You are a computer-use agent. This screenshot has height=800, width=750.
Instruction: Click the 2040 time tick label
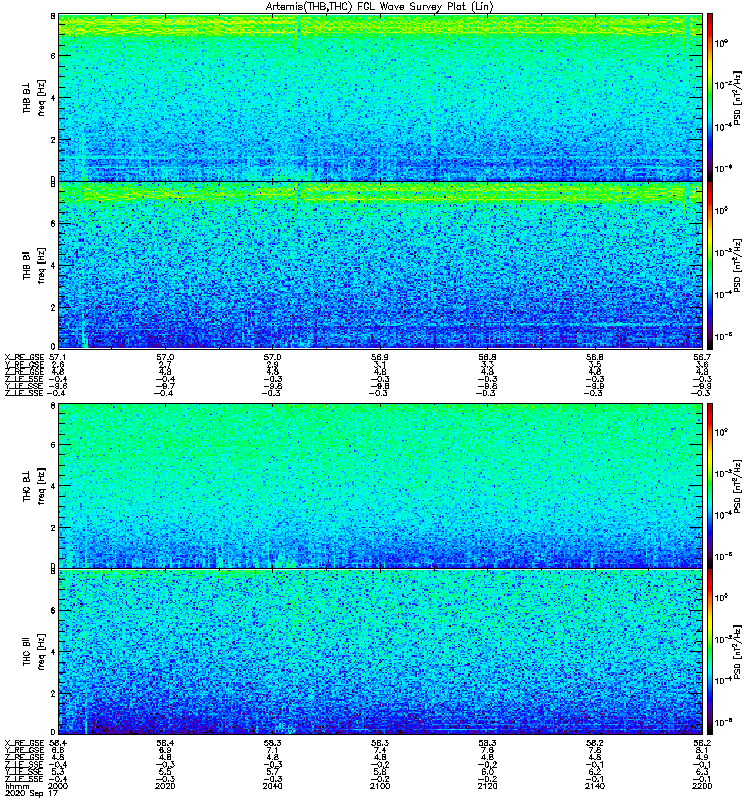point(273,786)
